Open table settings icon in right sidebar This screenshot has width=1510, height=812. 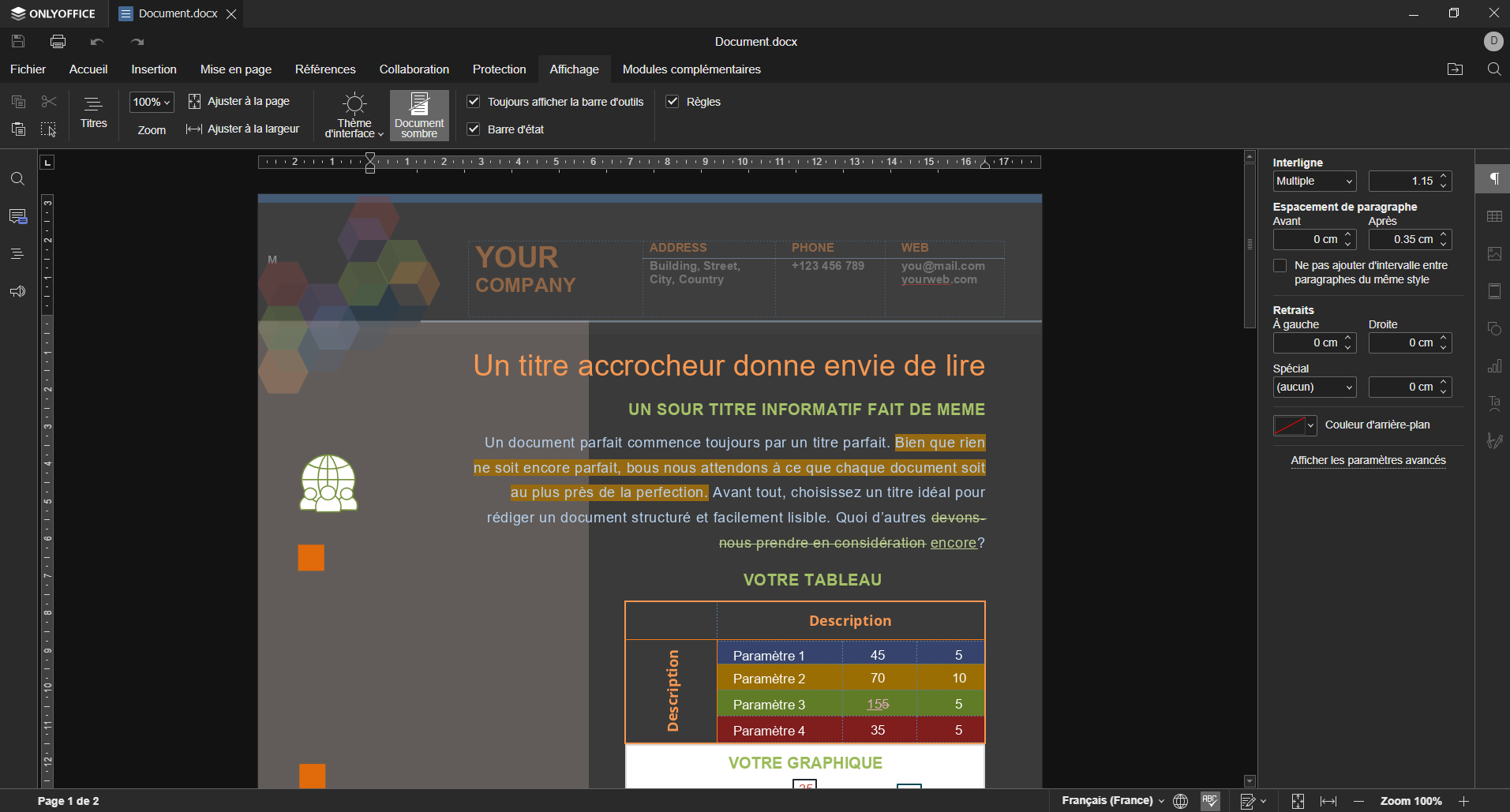pos(1493,216)
